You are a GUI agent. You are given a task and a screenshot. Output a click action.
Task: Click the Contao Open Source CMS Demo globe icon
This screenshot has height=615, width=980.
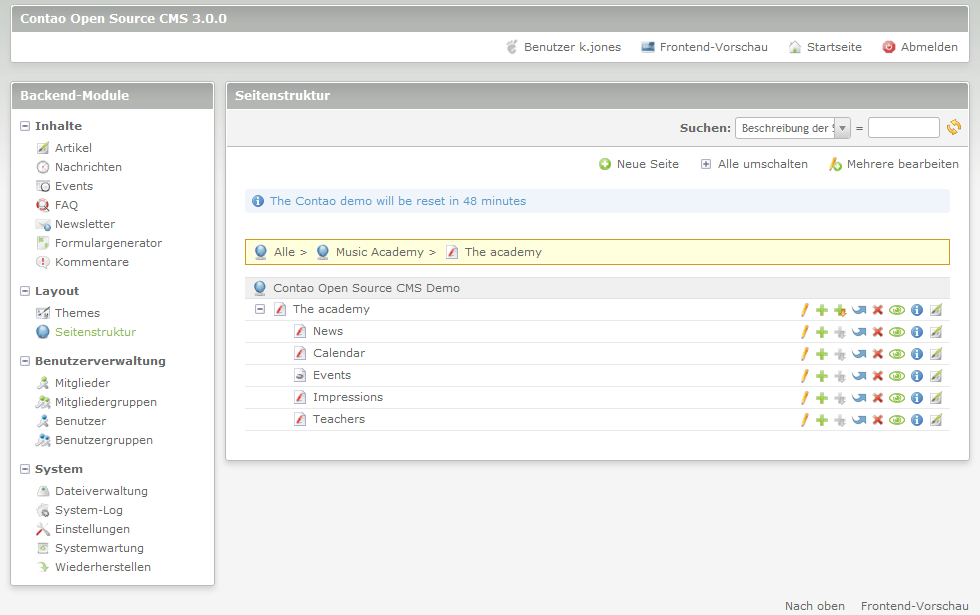tap(259, 288)
